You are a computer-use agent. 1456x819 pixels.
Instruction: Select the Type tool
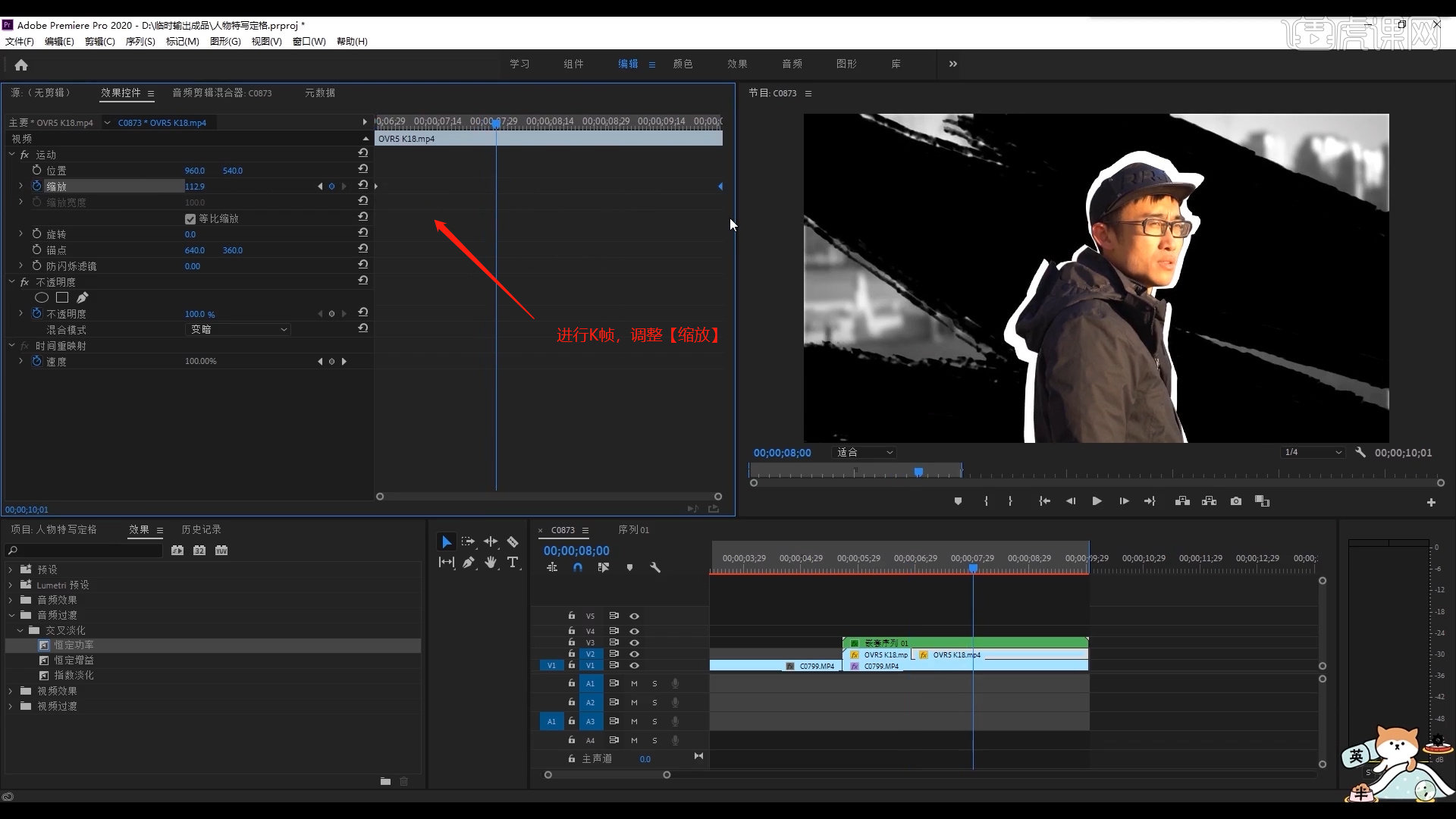click(513, 562)
